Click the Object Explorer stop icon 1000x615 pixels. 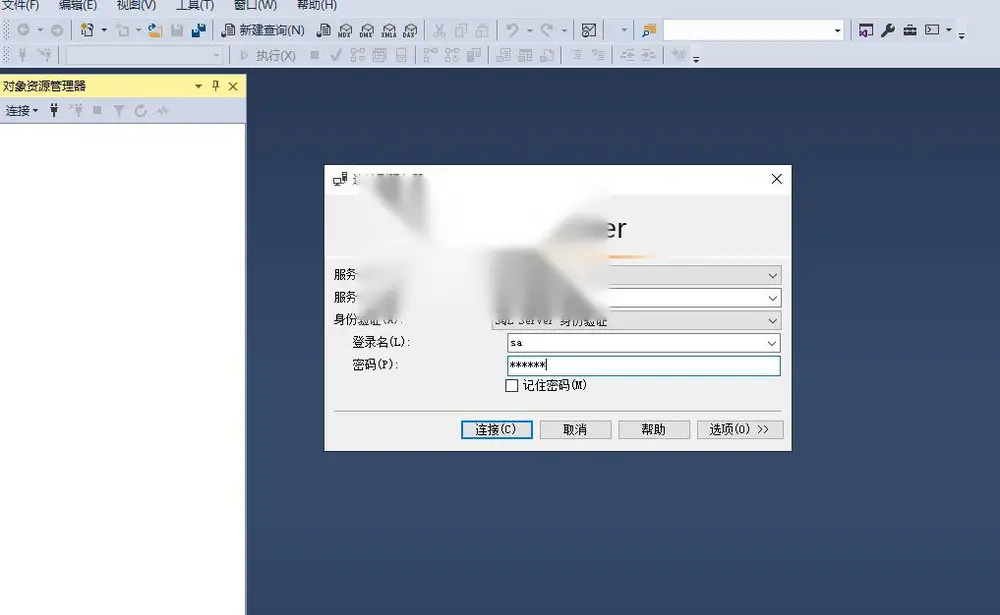[98, 110]
